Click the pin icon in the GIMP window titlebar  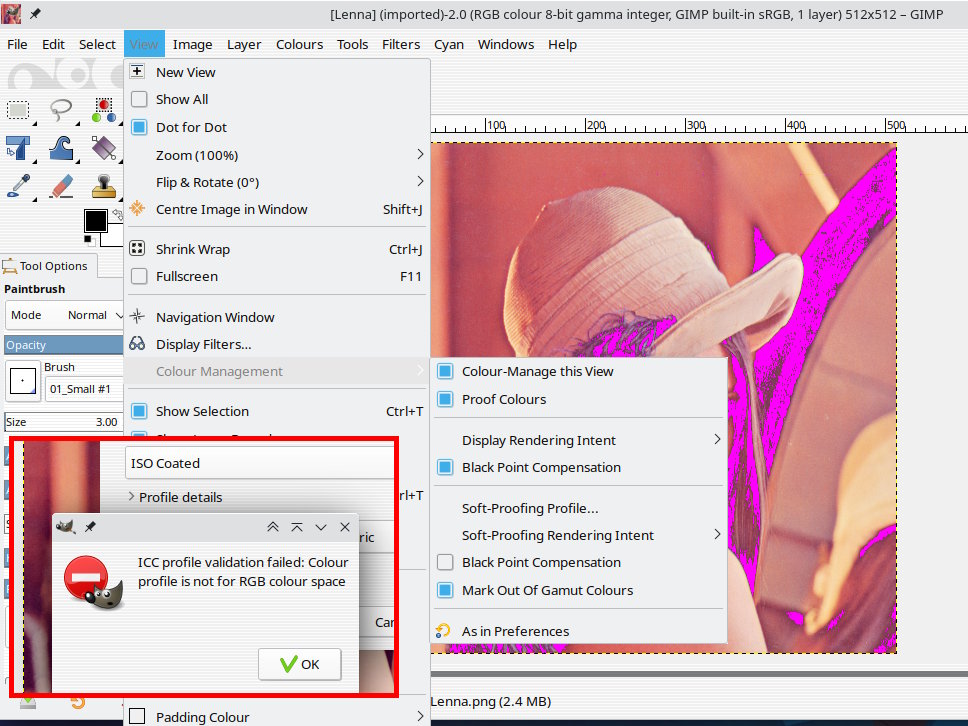(x=35, y=14)
